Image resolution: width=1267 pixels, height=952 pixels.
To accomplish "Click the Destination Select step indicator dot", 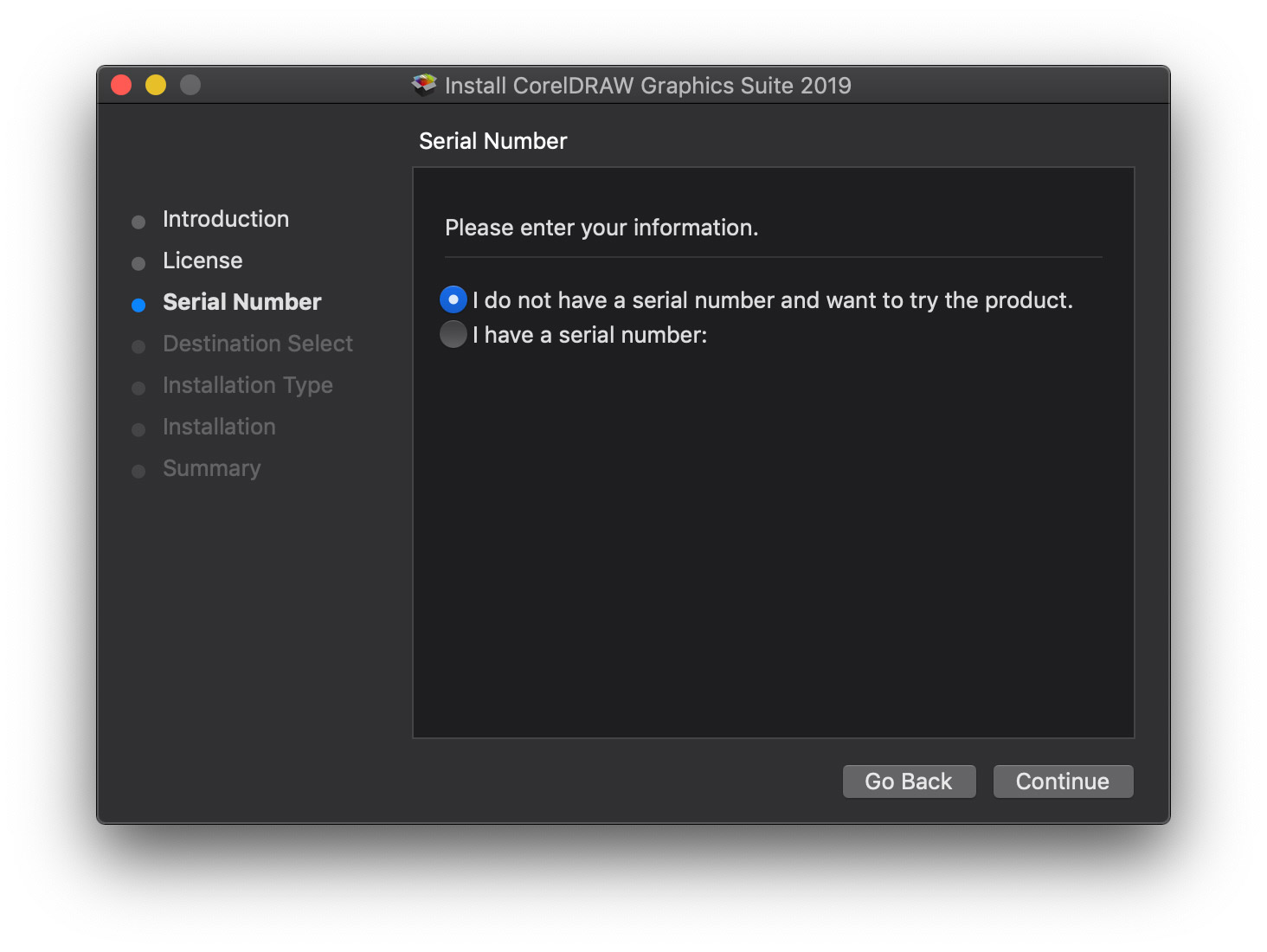I will click(138, 345).
